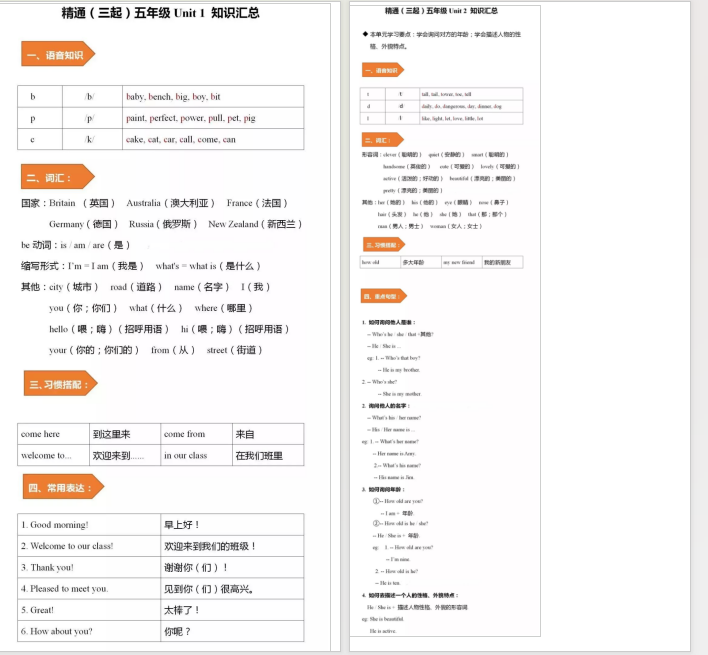
Task: Click the line 'be 动词: is / am / are'
Action: (76, 245)
